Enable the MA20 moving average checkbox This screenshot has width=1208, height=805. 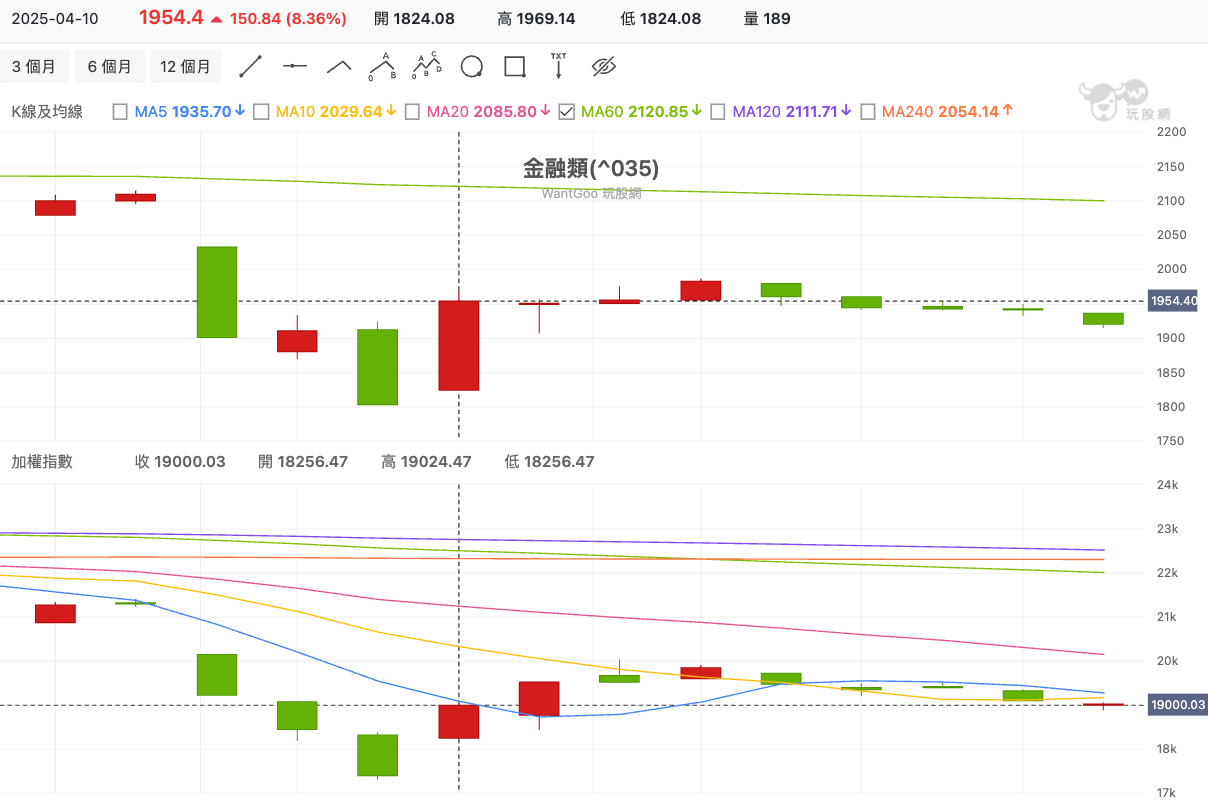[x=412, y=112]
